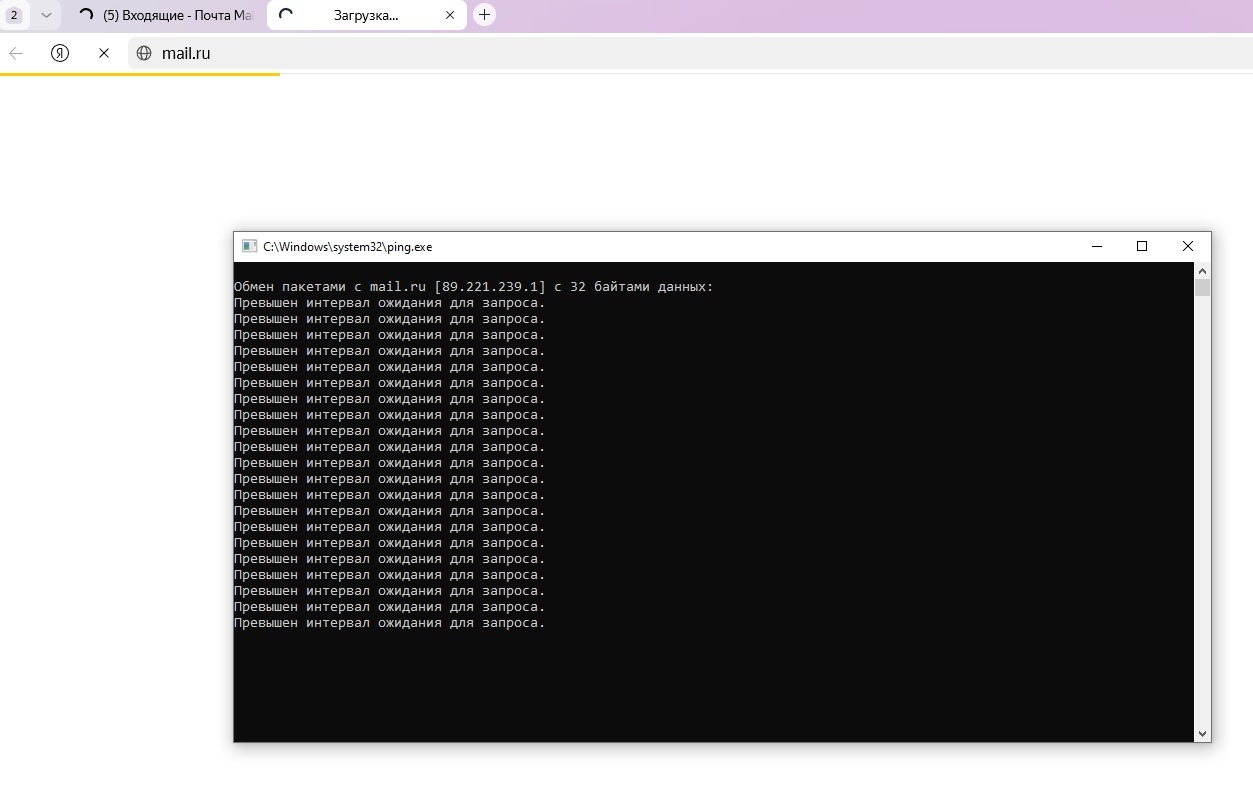1253x798 pixels.
Task: Open a new browser tab
Action: [x=484, y=15]
